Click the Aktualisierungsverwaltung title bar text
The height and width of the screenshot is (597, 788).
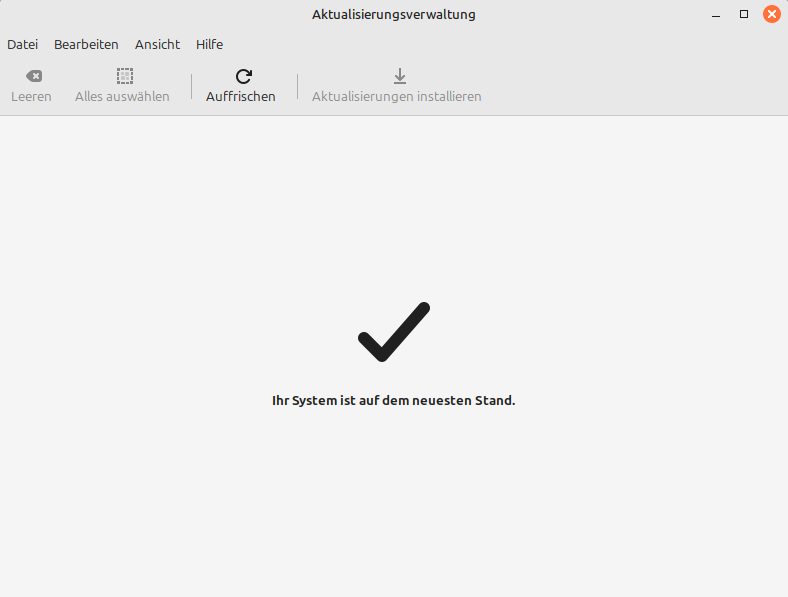[393, 15]
